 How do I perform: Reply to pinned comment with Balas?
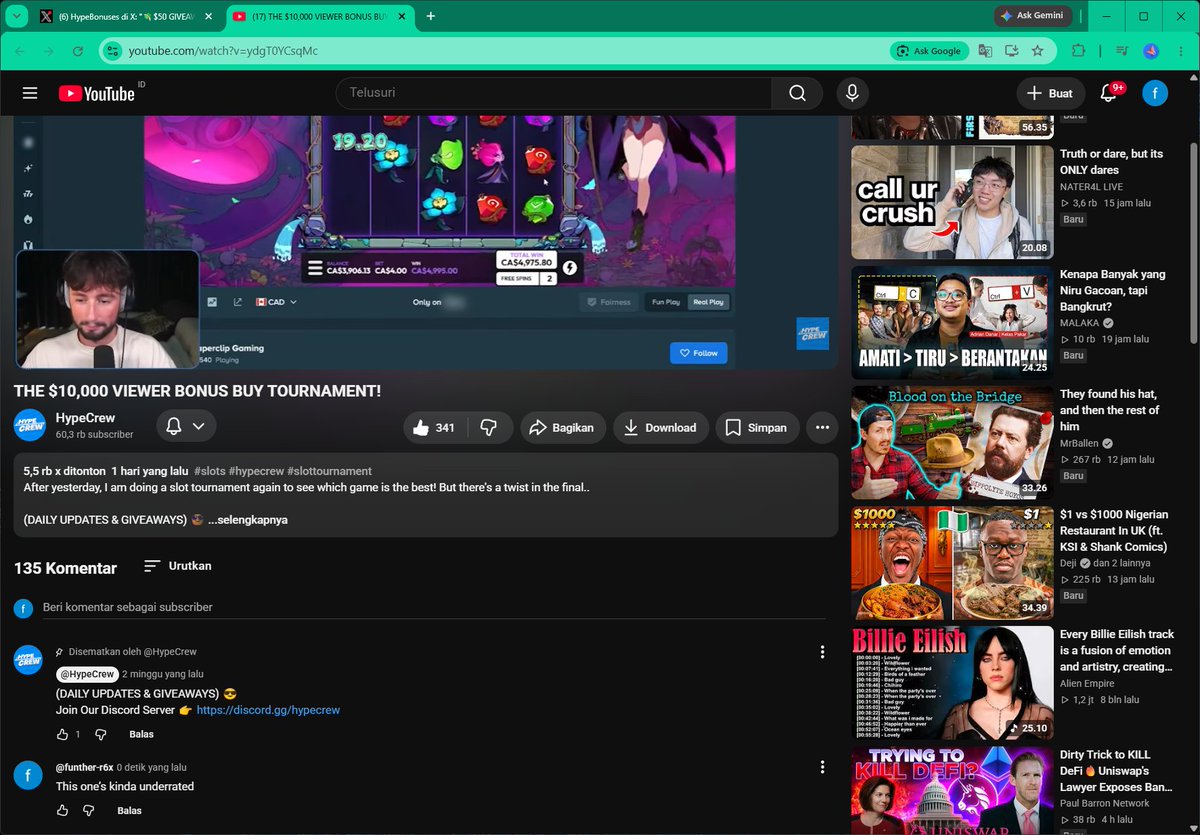[141, 734]
